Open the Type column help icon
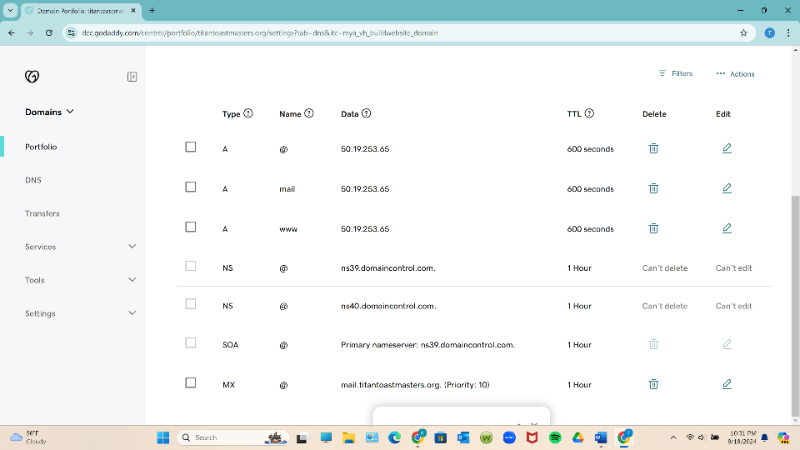Image resolution: width=800 pixels, height=450 pixels. tap(248, 113)
